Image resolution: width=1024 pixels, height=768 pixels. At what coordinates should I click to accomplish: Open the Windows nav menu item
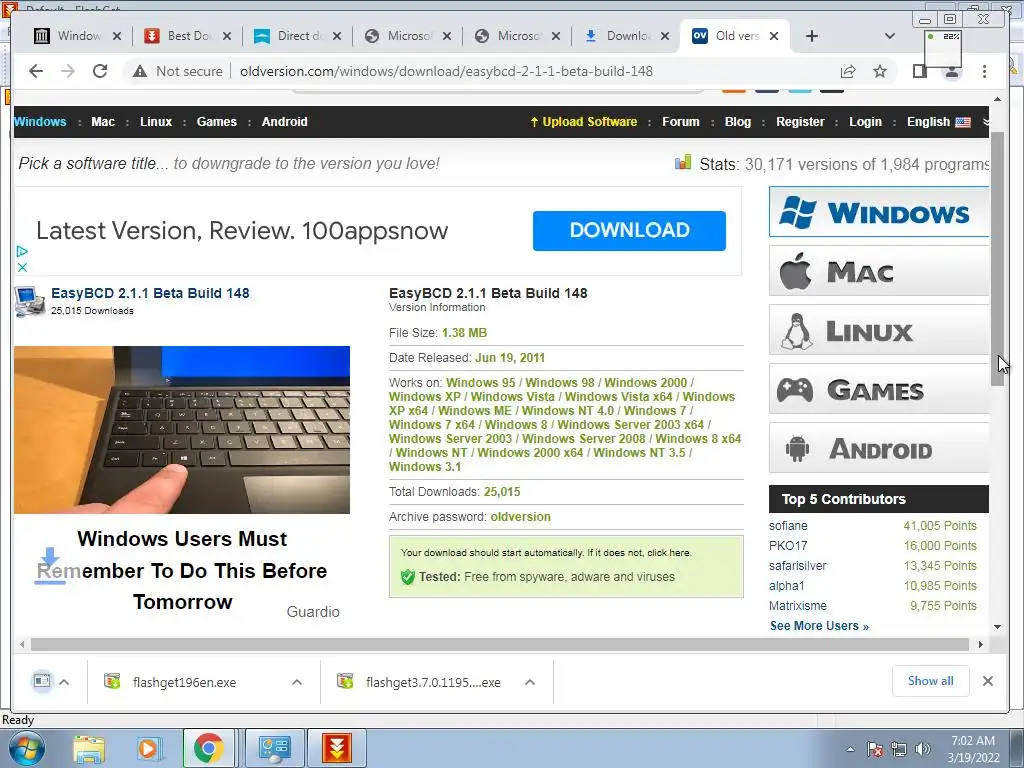(x=40, y=121)
